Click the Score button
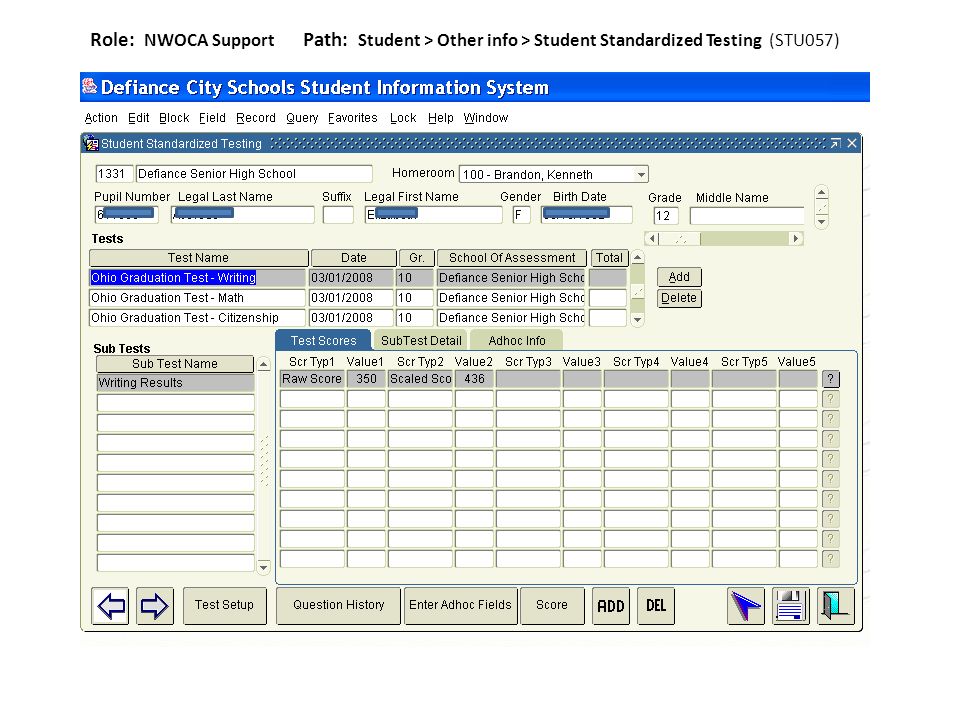Viewport: 960px width, 720px height. pos(552,605)
